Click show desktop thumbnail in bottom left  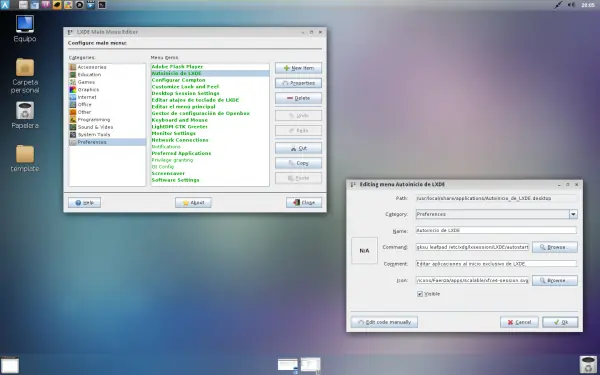point(10,365)
